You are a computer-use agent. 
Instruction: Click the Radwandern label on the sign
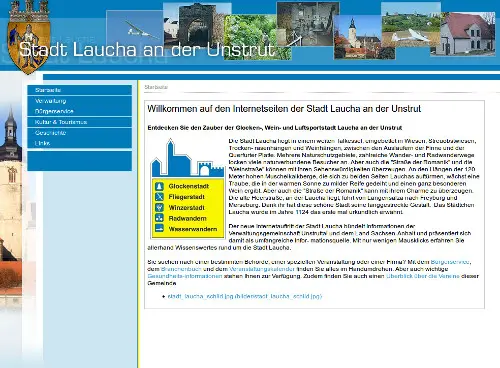tap(187, 218)
